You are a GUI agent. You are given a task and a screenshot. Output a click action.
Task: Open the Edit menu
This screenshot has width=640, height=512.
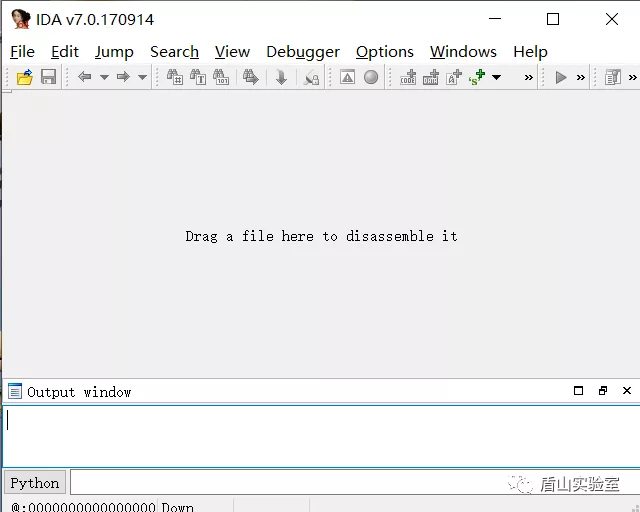tap(65, 52)
